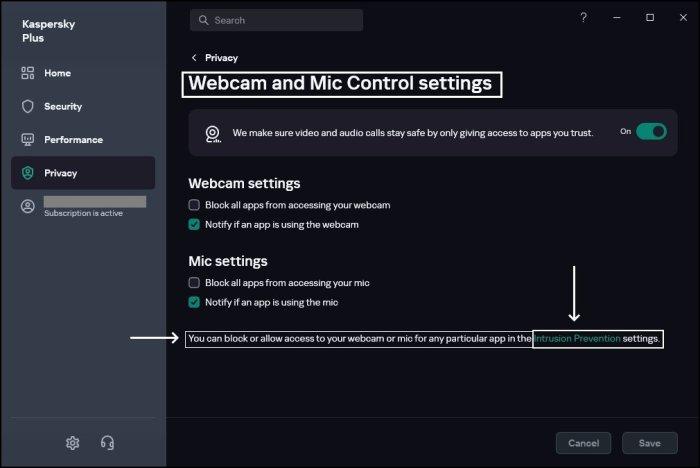The height and width of the screenshot is (468, 700).
Task: Click the Privacy shield icon in sidebar
Action: point(28,173)
